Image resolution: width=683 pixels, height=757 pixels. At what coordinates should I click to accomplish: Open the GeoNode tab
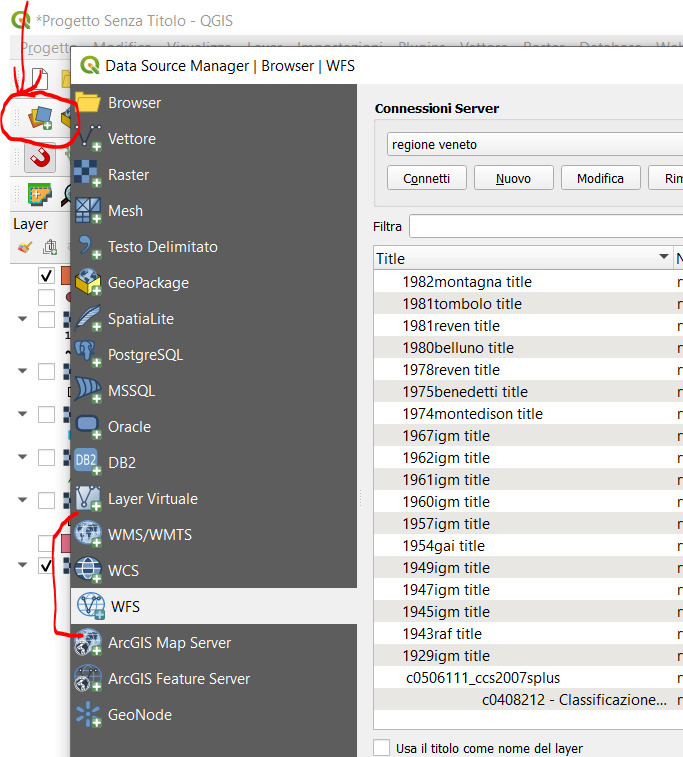click(214, 715)
